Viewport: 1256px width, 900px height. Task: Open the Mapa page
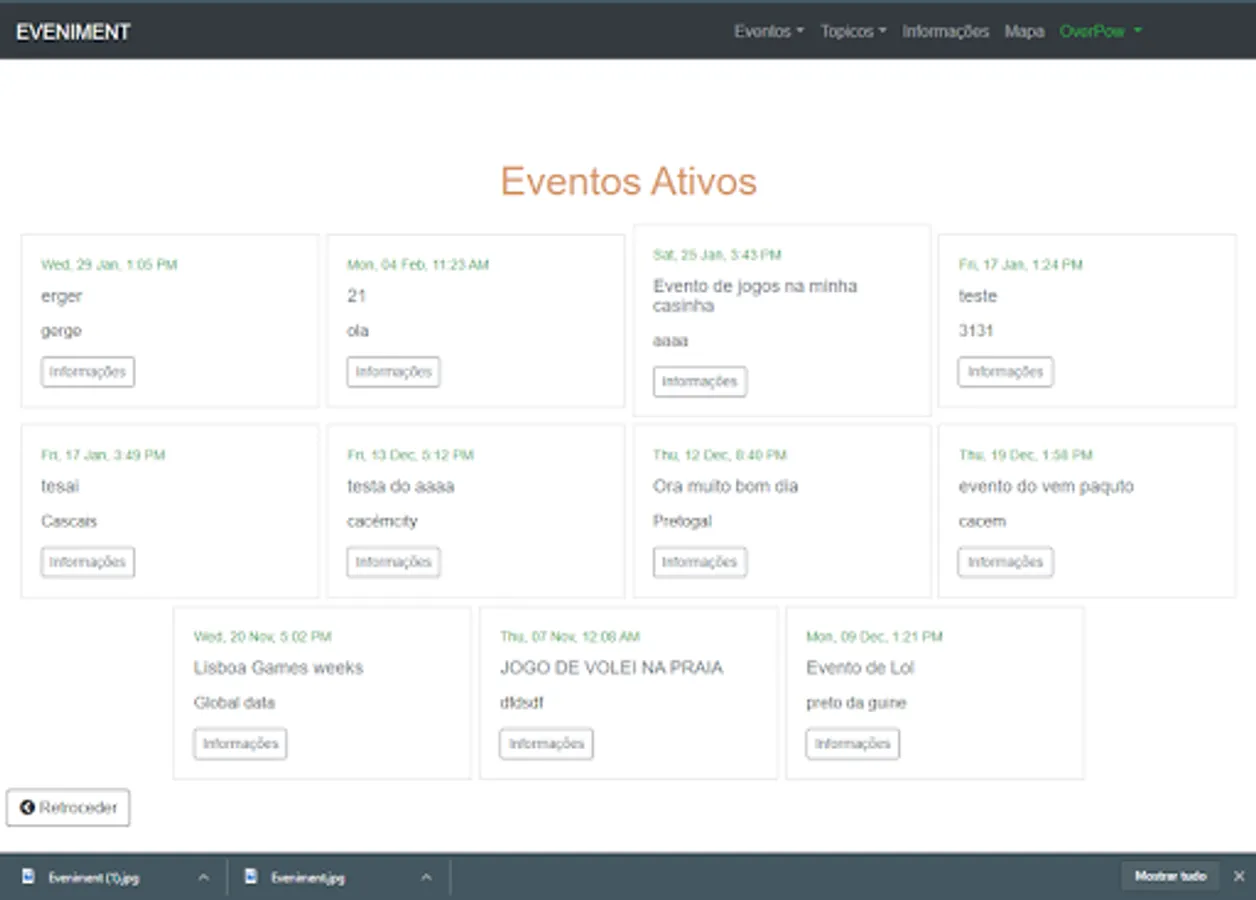(x=1024, y=31)
